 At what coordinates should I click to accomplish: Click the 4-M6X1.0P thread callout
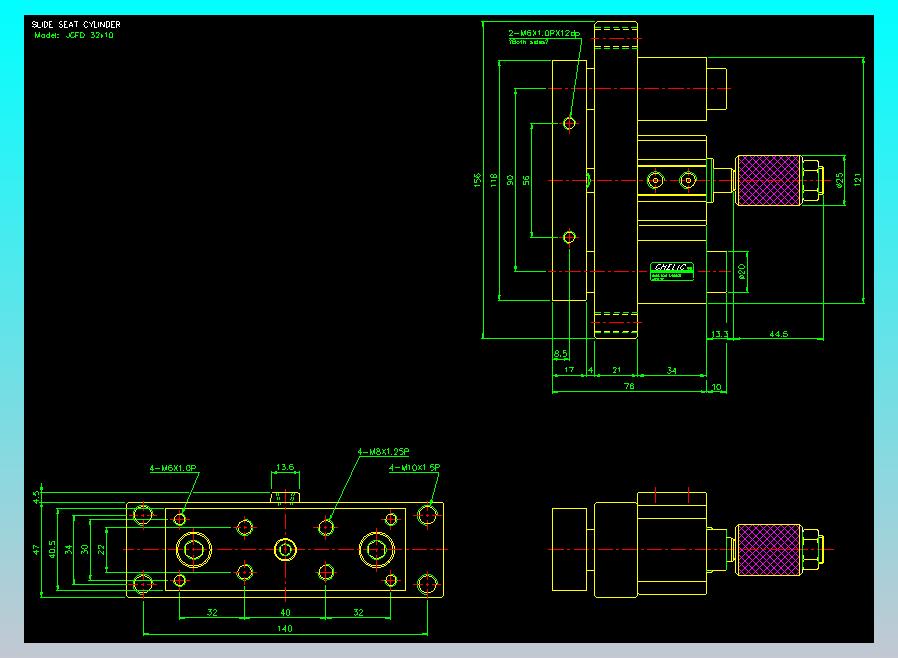[173, 468]
